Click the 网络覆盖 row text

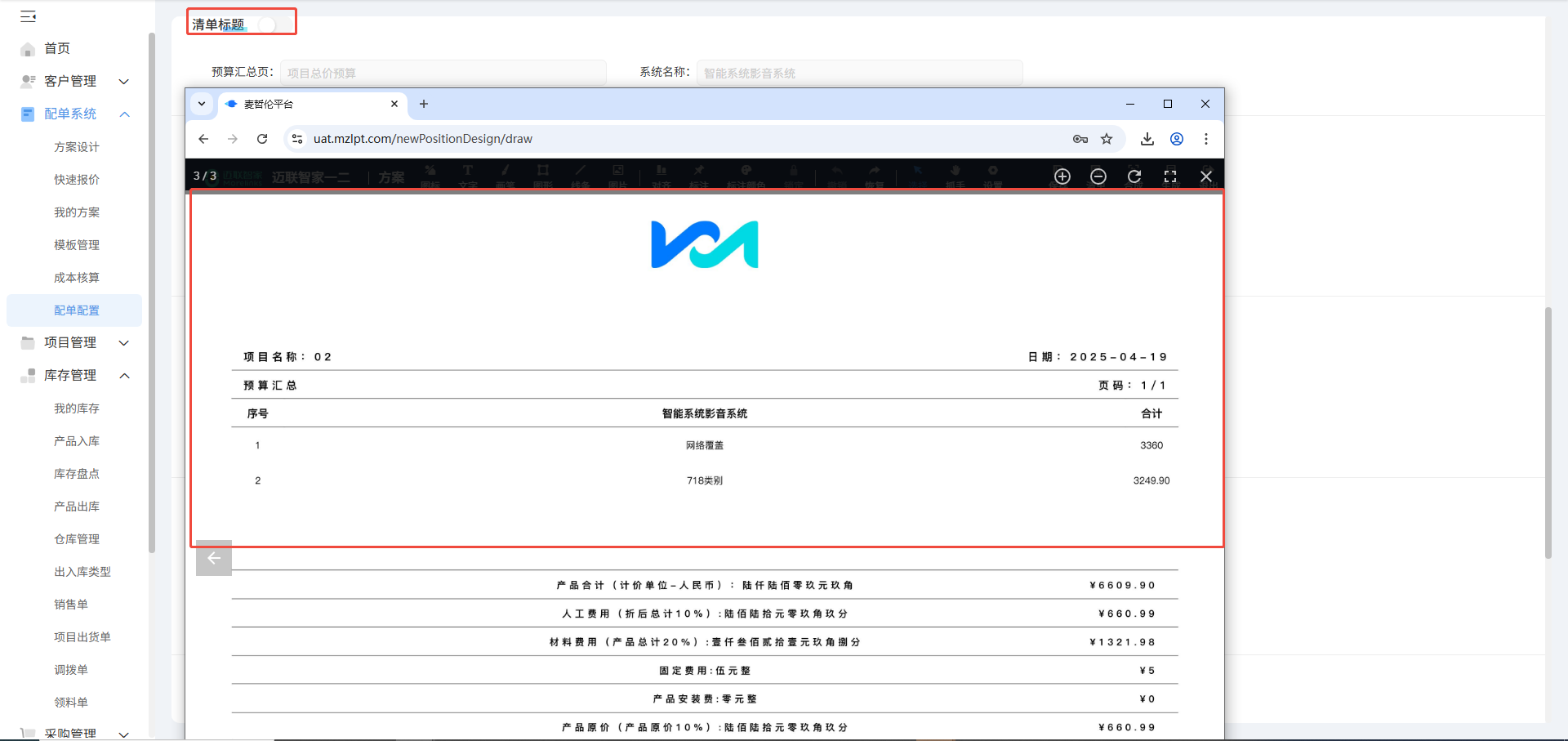pos(705,445)
